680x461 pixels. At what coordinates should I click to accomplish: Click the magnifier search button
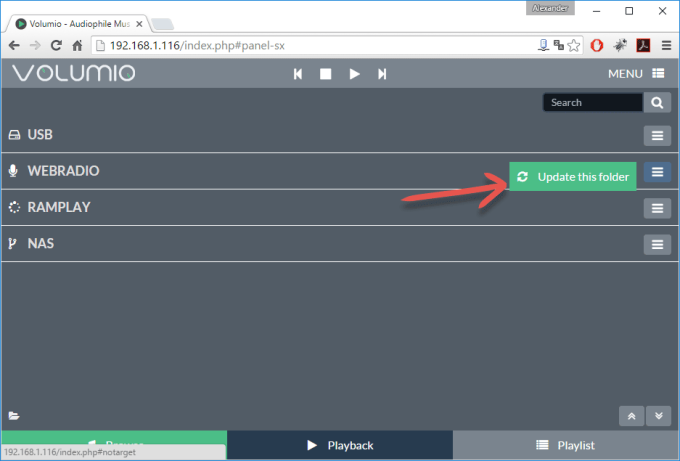pyautogui.click(x=657, y=102)
